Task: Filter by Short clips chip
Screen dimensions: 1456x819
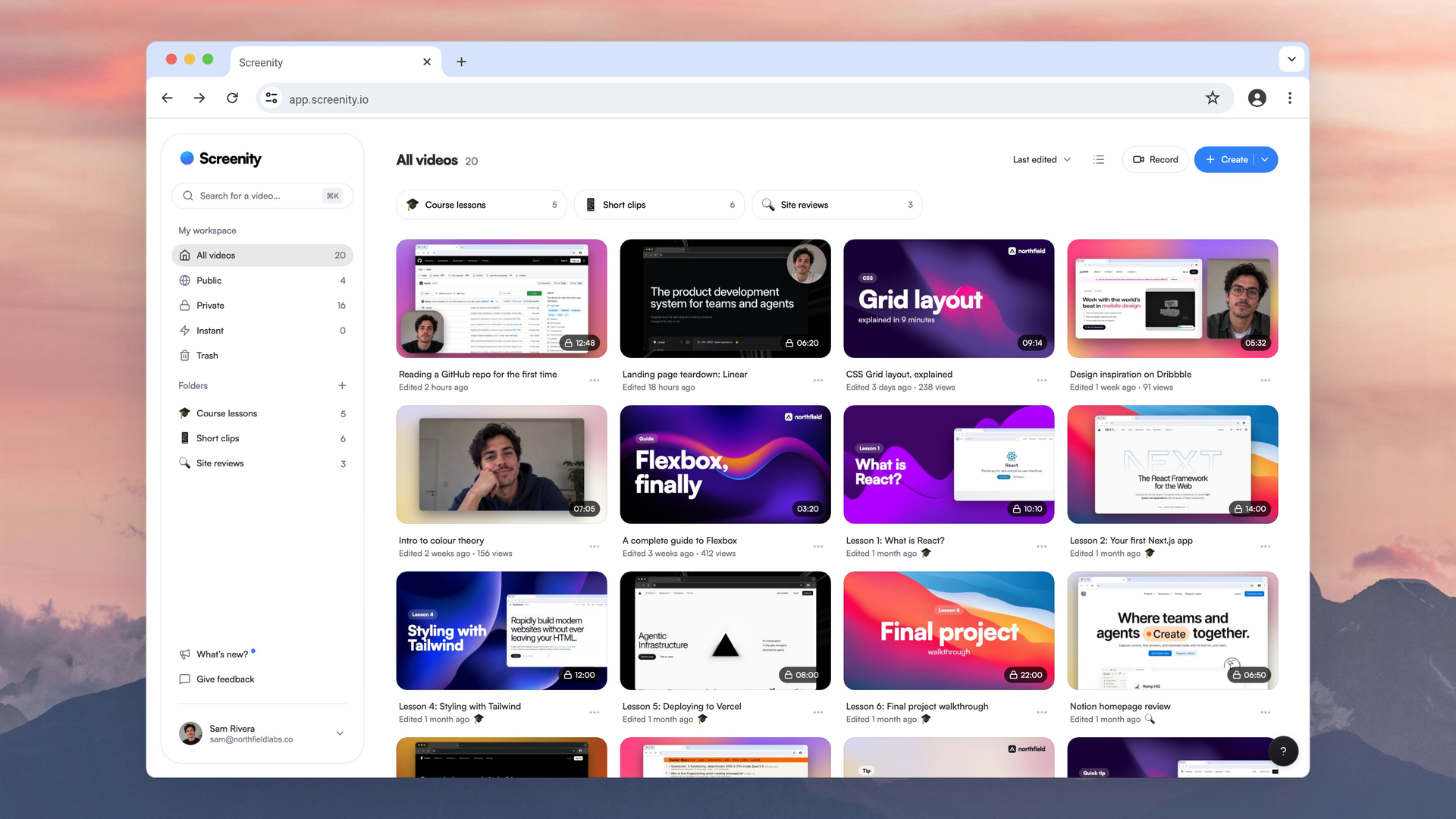Action: [x=659, y=205]
